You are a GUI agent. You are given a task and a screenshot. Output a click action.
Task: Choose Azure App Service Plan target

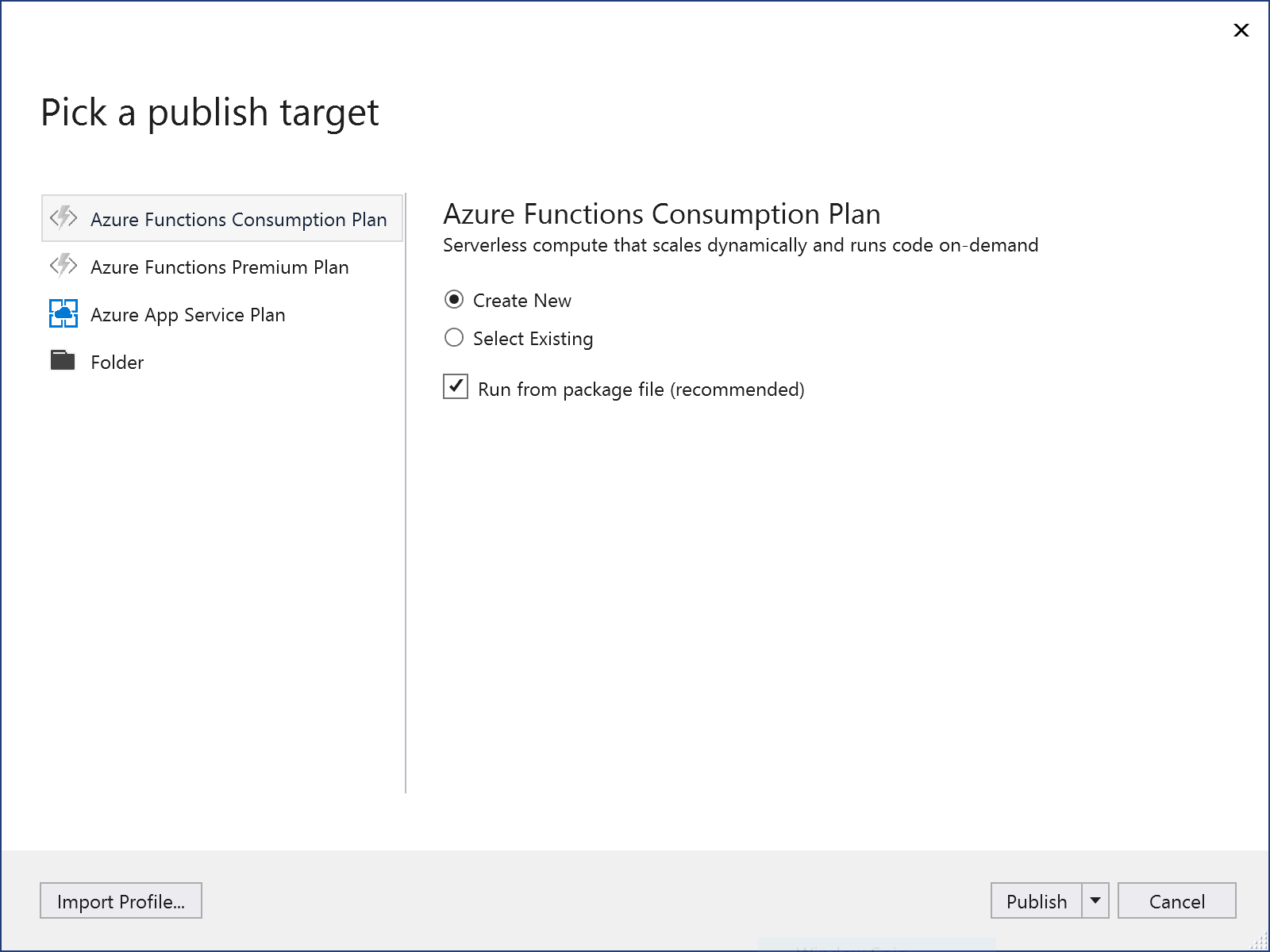pyautogui.click(x=222, y=314)
